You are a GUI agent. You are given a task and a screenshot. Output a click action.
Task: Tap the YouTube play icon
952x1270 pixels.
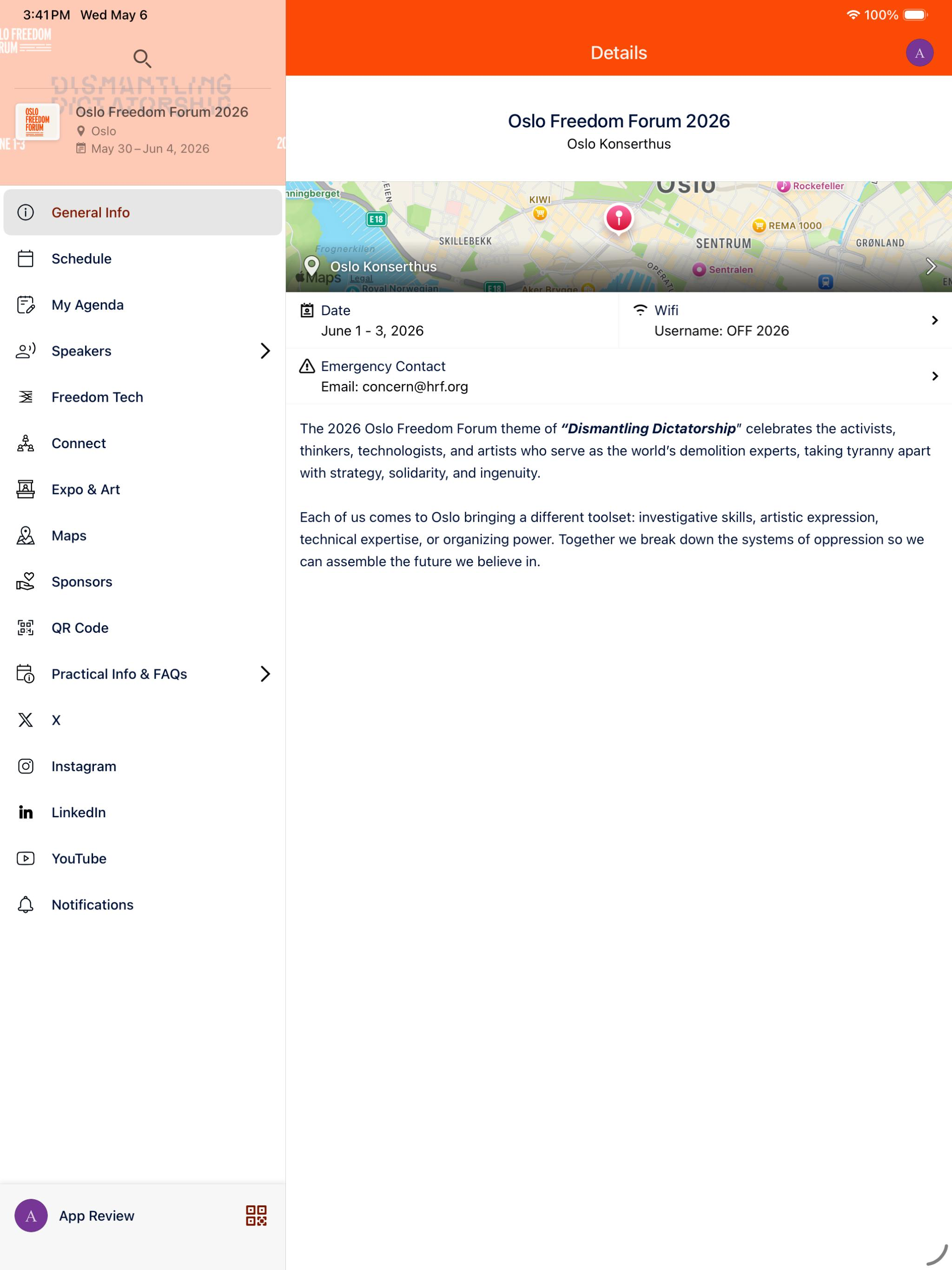[x=26, y=858]
